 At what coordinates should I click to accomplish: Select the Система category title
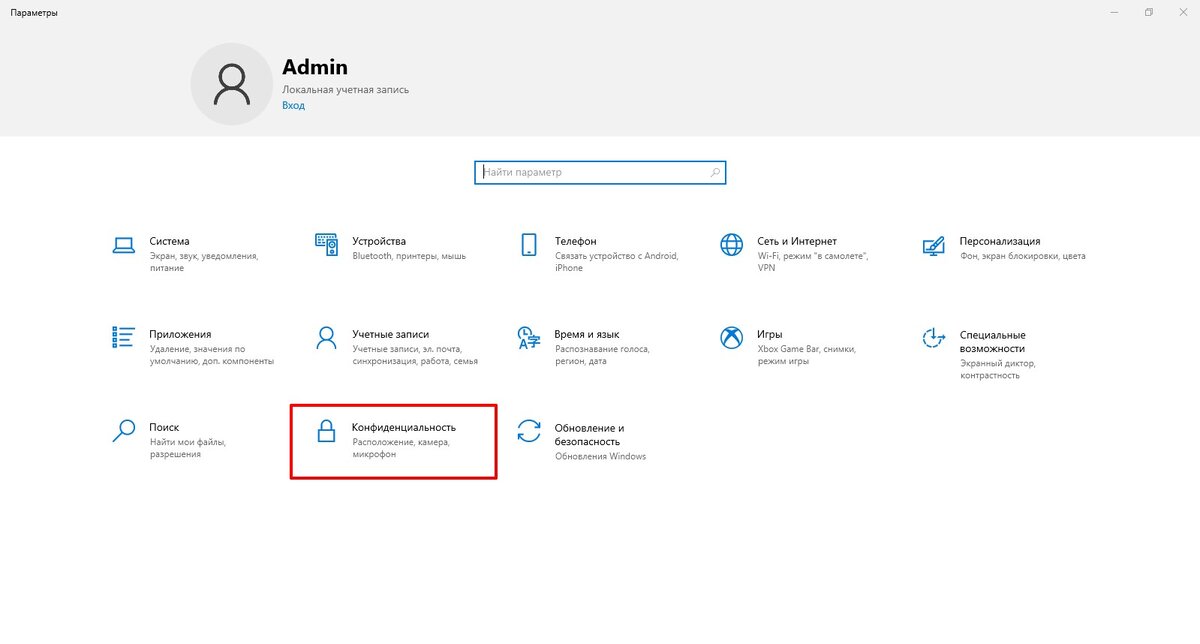point(169,241)
